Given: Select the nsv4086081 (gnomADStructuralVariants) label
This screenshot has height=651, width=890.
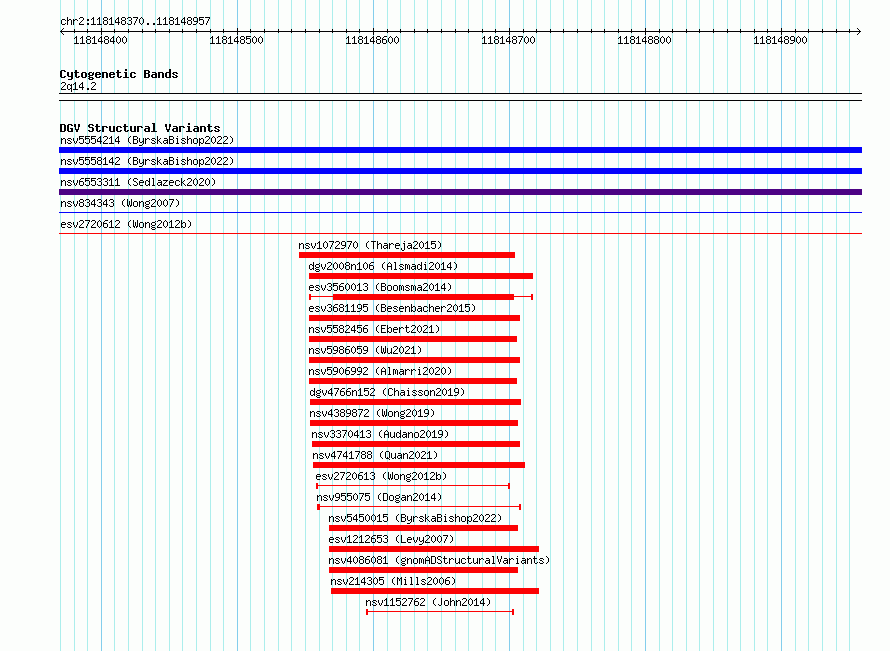Looking at the screenshot, I should tap(439, 560).
